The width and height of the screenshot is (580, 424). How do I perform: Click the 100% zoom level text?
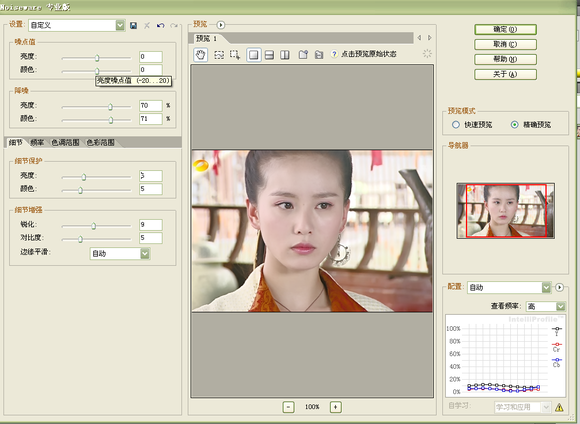tap(312, 407)
